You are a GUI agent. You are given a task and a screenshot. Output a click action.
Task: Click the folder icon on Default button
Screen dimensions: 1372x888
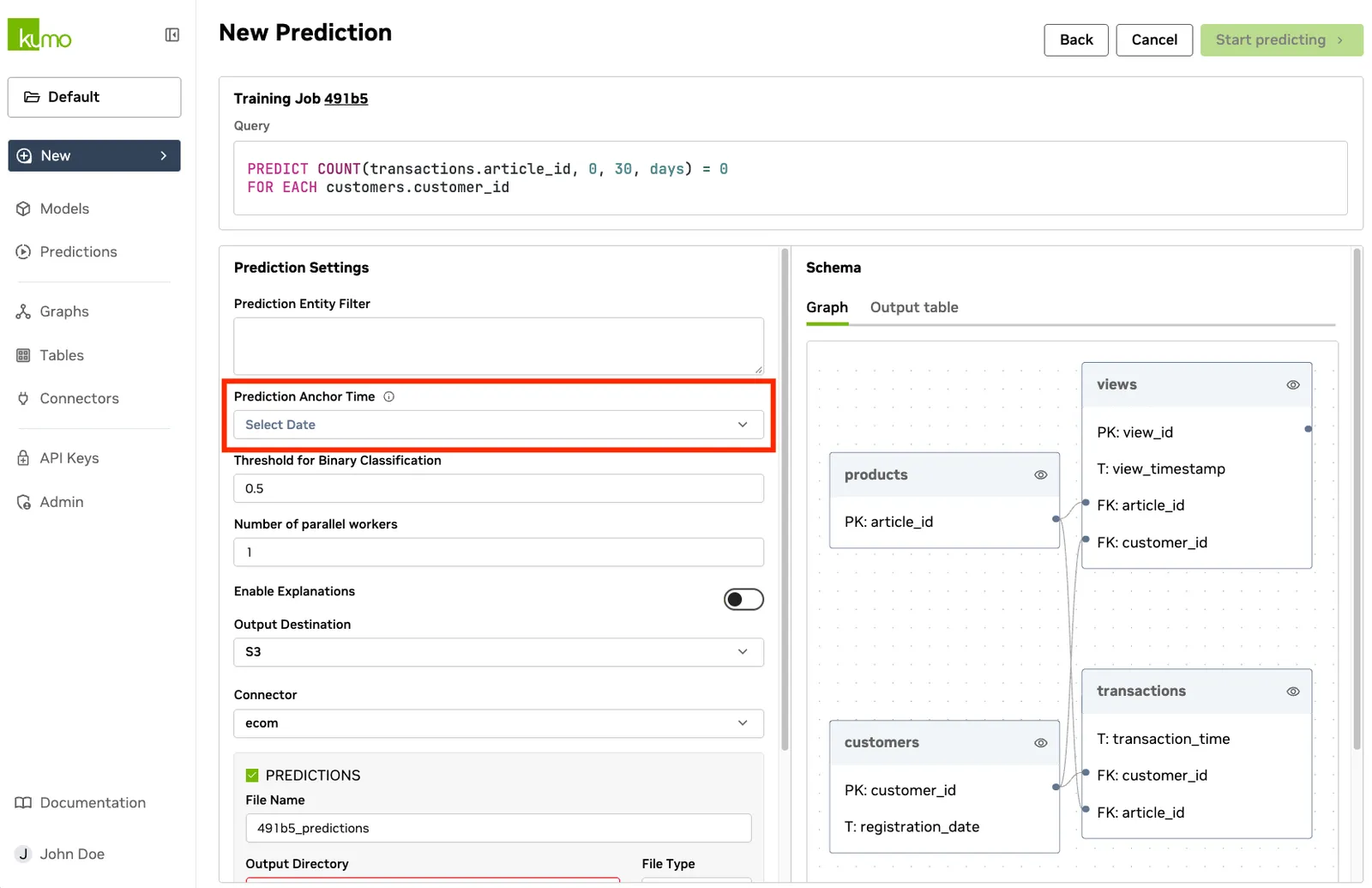32,97
